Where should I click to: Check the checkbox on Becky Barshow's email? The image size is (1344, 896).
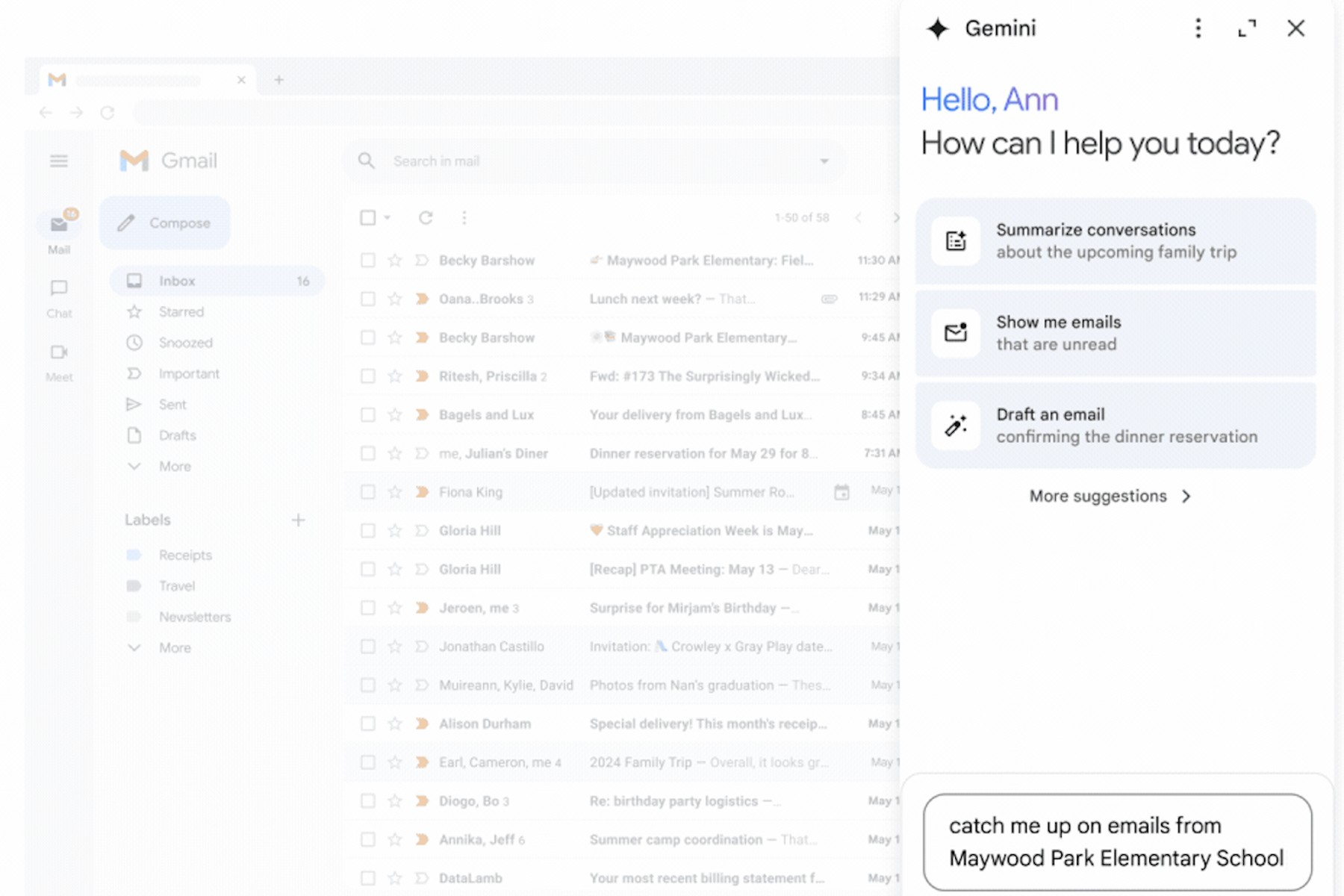coord(368,260)
